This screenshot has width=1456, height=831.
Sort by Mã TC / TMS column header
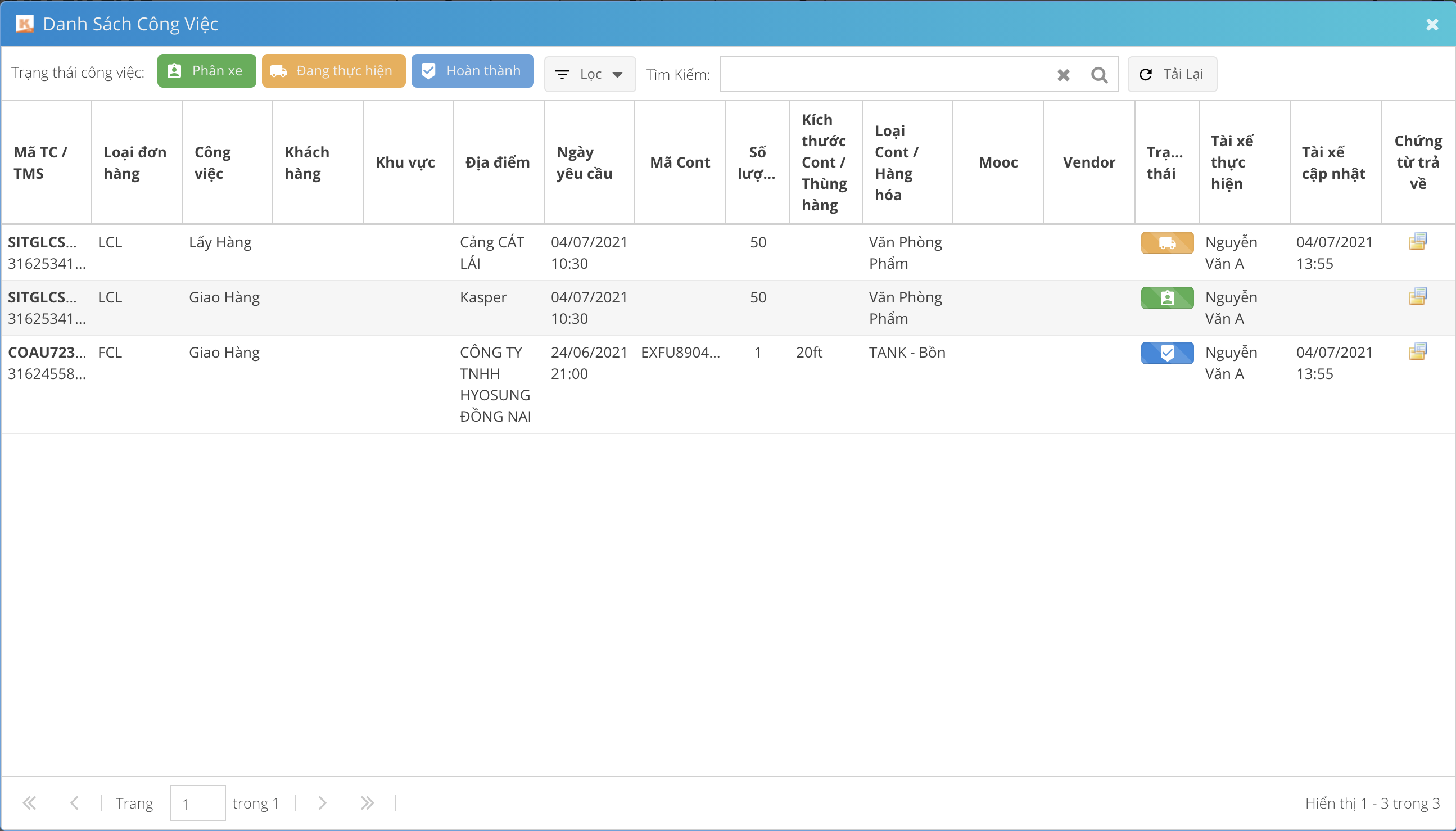click(40, 162)
